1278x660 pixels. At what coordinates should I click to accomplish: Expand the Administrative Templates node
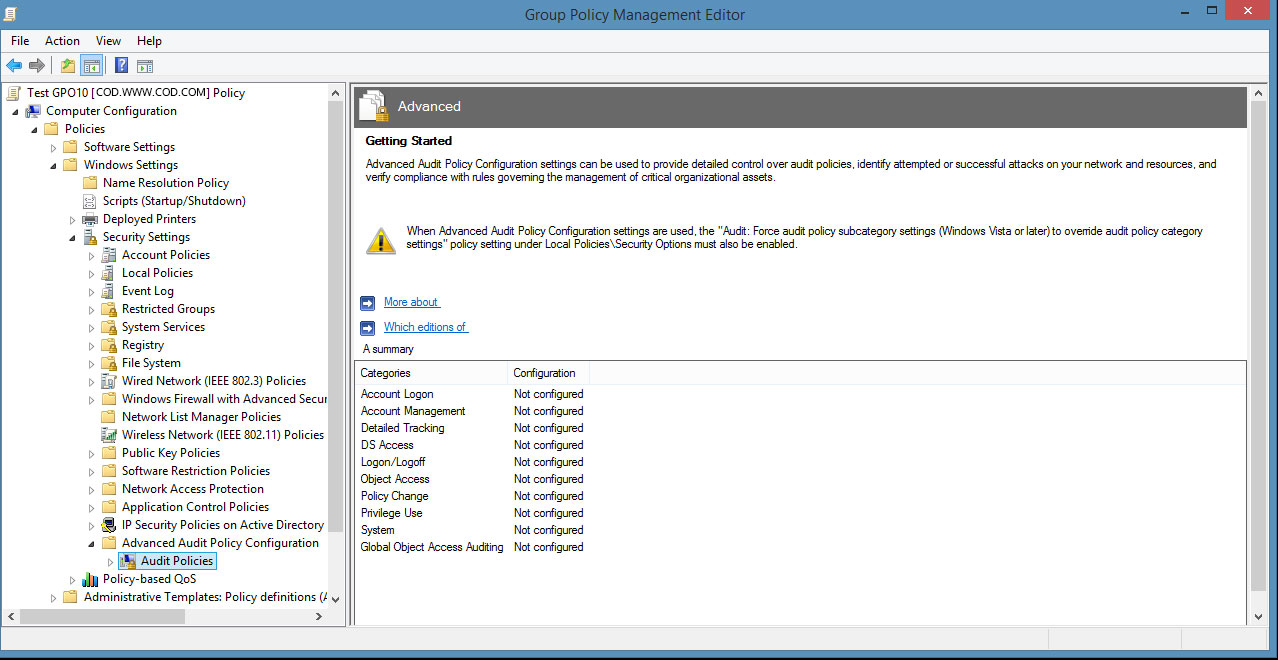pos(53,597)
